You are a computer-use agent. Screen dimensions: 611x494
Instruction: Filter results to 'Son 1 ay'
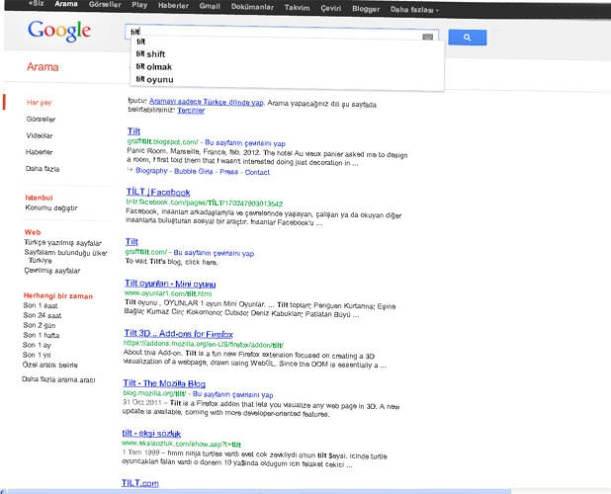point(37,345)
